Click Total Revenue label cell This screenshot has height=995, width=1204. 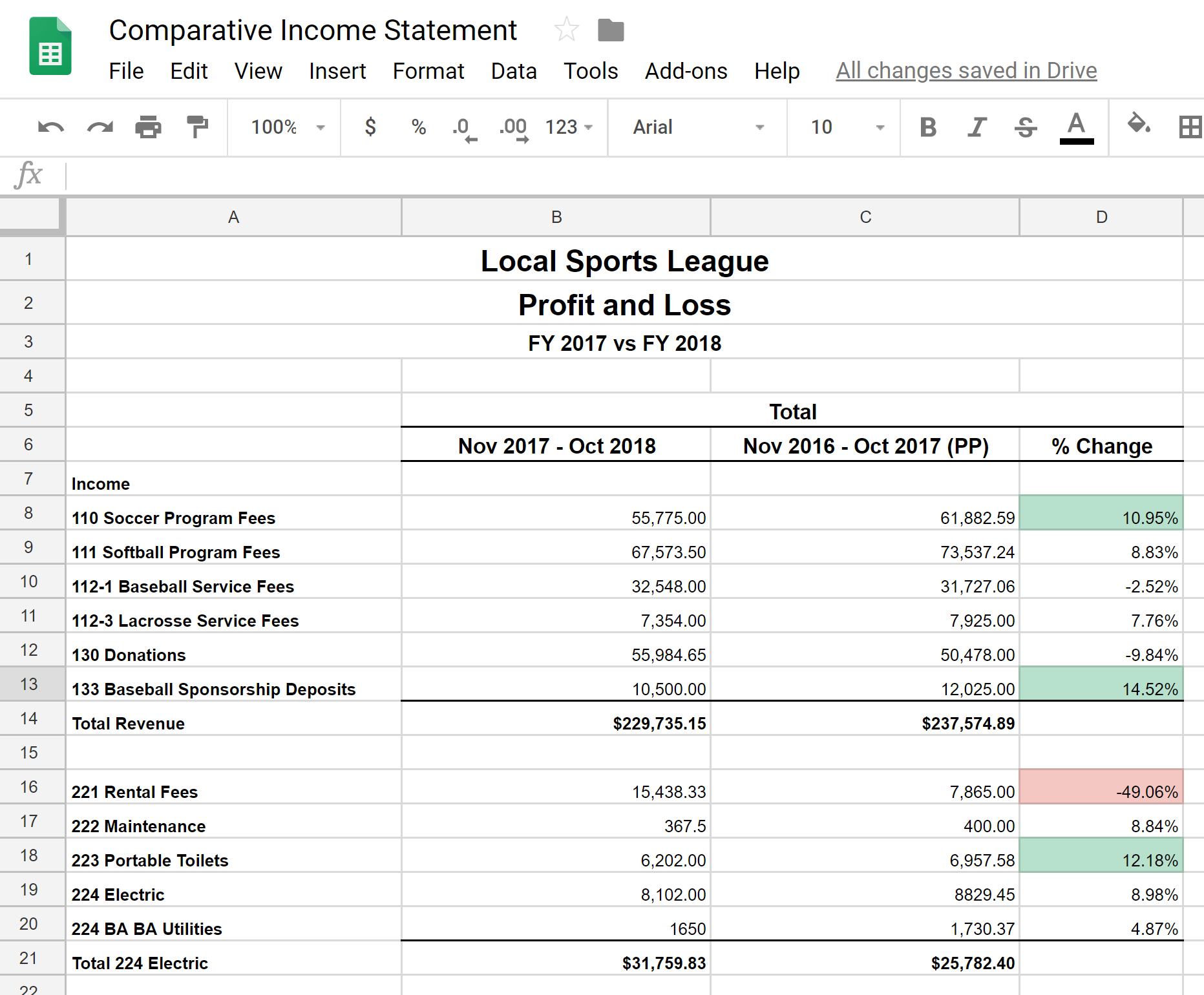233,718
